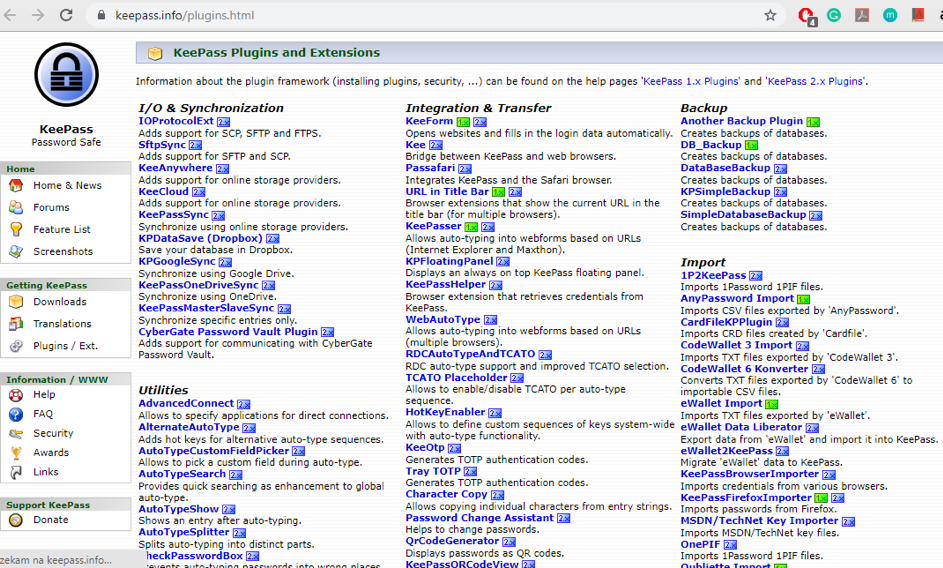The height and width of the screenshot is (568, 943).
Task: Bookmark this page with the star icon
Action: tap(770, 16)
